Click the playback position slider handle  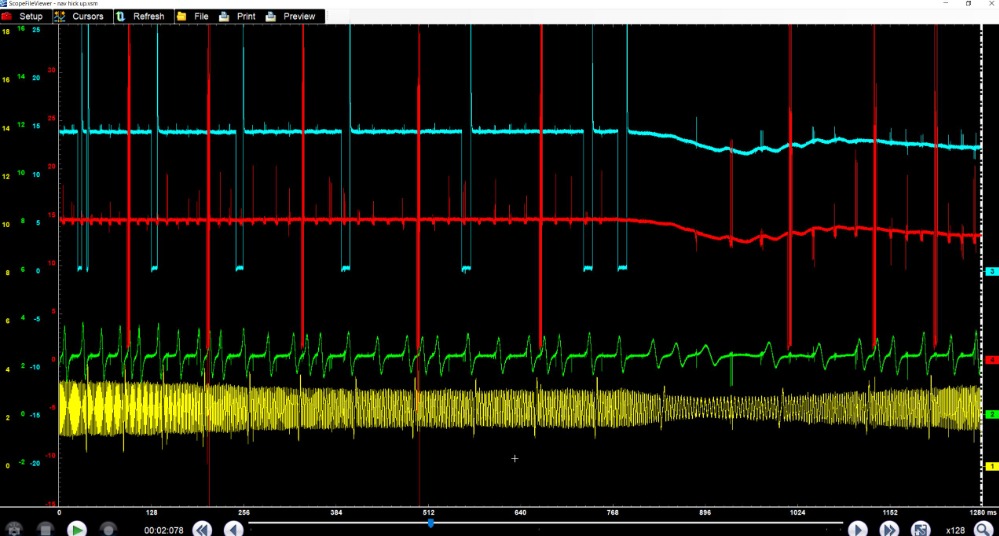[430, 522]
